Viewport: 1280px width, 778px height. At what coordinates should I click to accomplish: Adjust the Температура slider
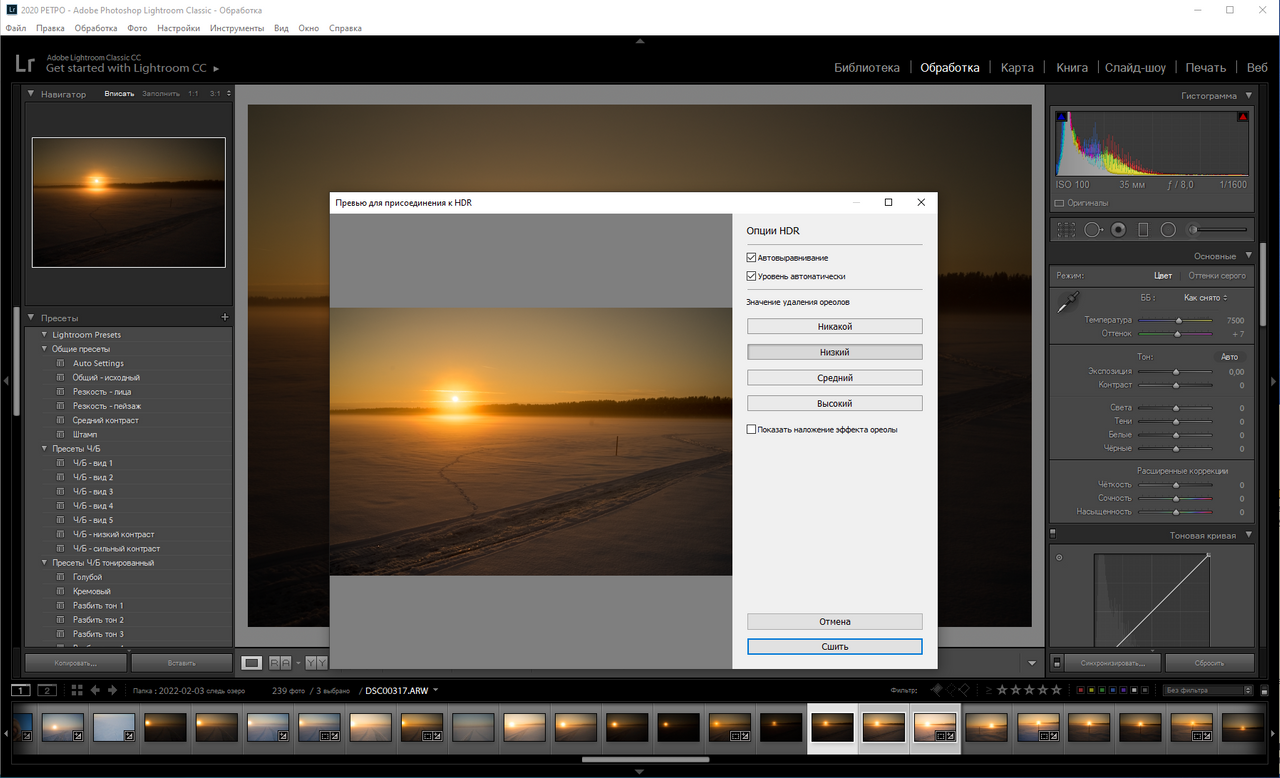point(1178,320)
